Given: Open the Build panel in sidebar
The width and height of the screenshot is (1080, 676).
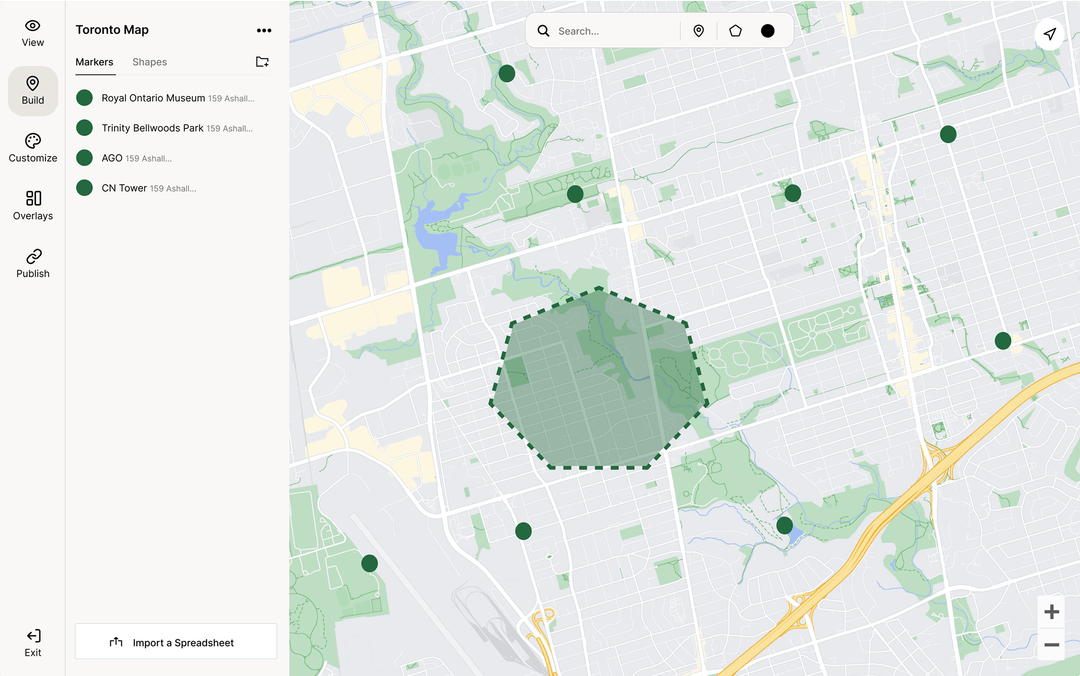Looking at the screenshot, I should tap(32, 90).
